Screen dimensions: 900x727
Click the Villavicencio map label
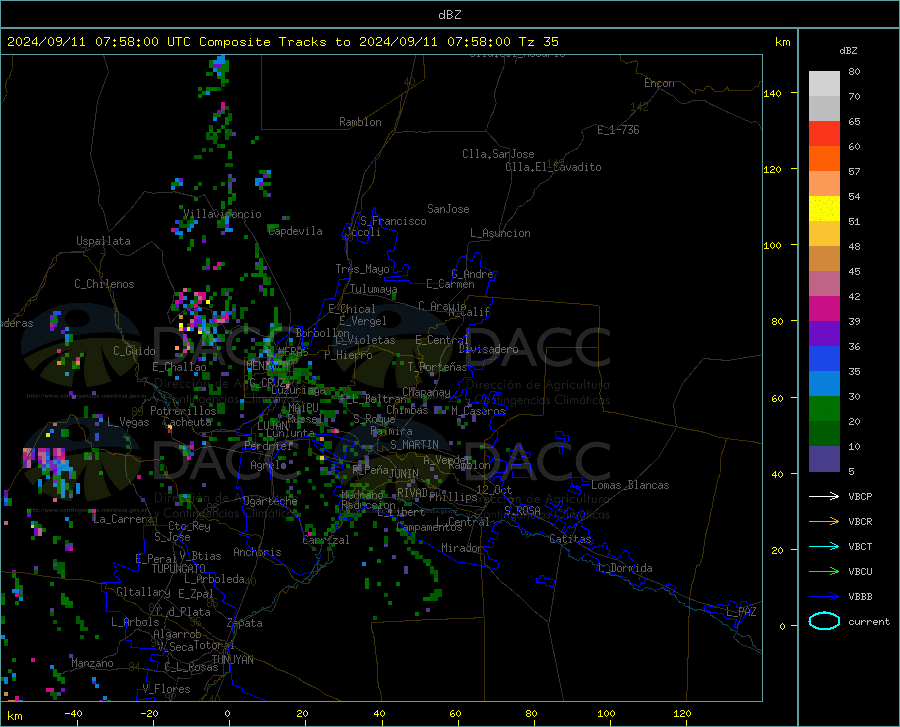point(222,214)
